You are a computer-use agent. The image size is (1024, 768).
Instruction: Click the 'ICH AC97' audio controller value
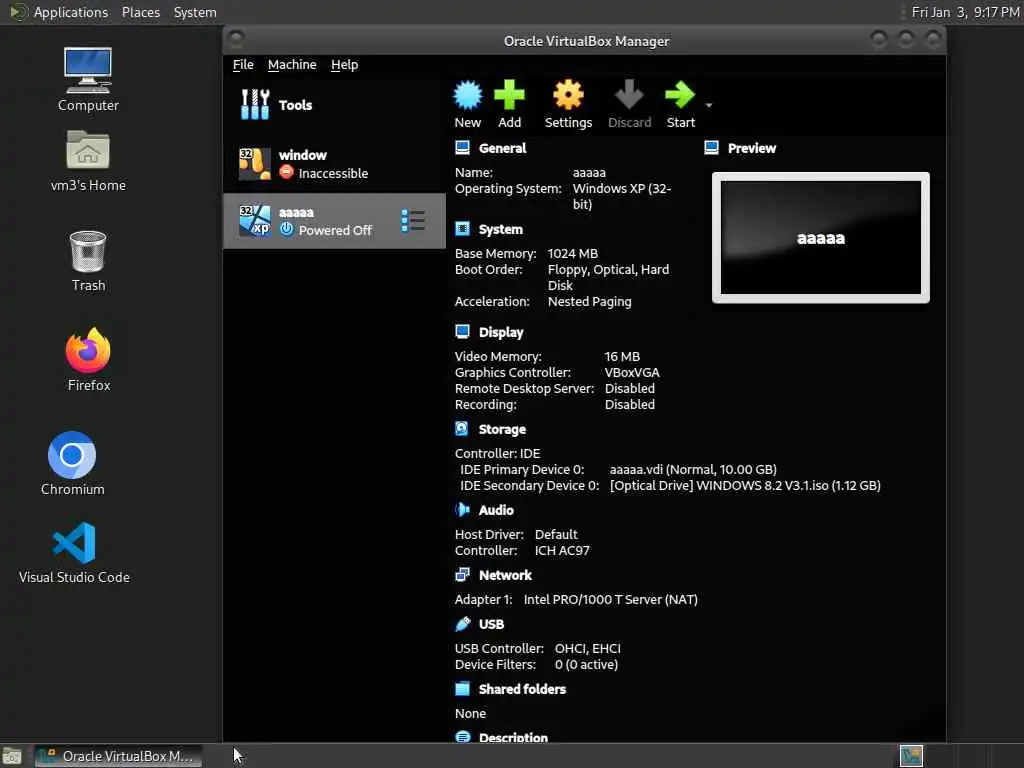(562, 551)
